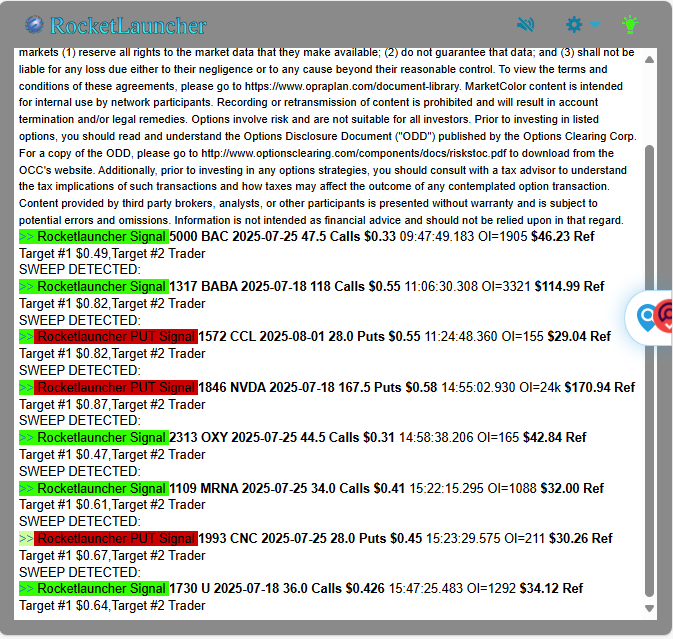This screenshot has width=673, height=639.
Task: Click the pale arrows before the CNC PUT signal
Action: (27, 539)
